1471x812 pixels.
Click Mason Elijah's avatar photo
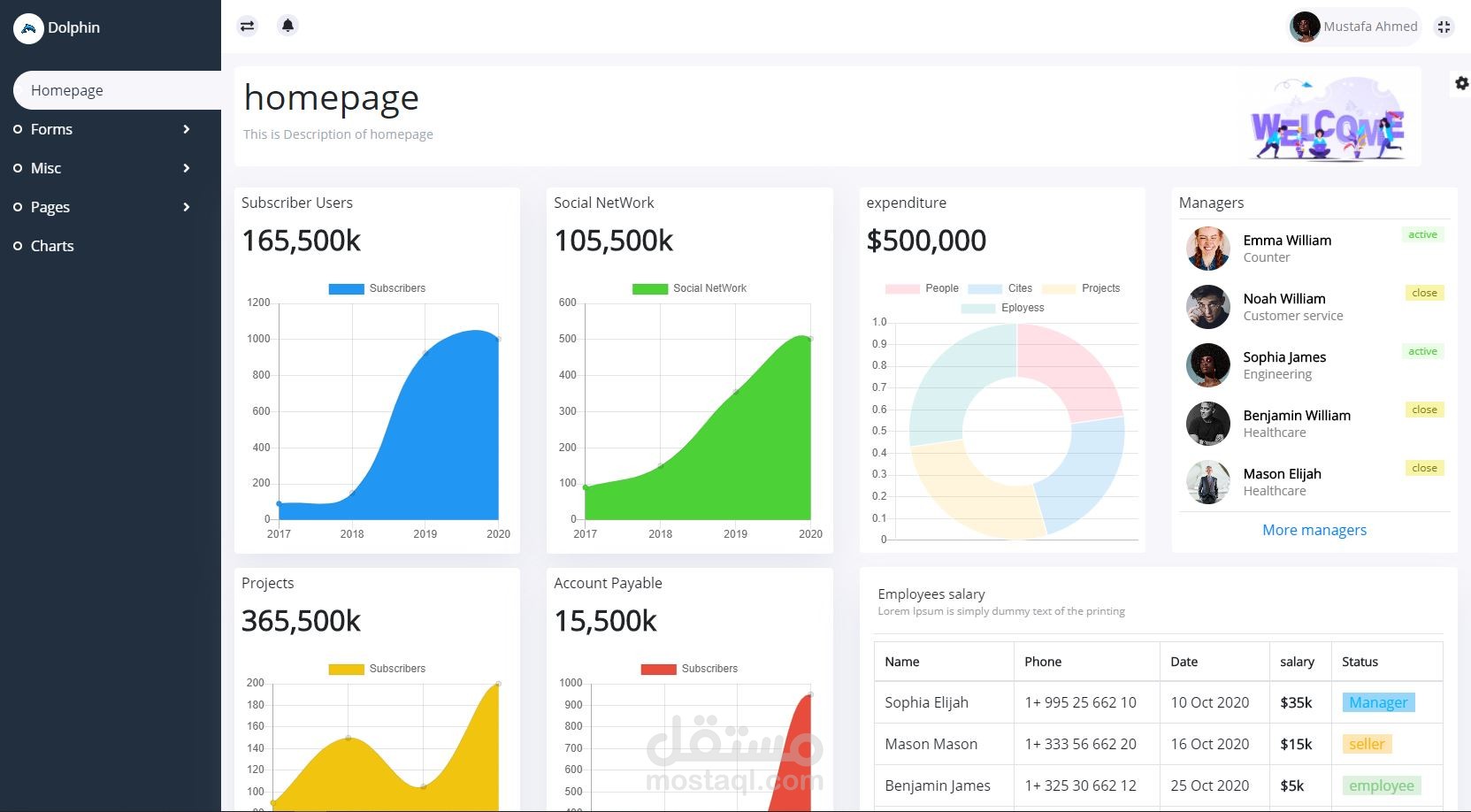[x=1208, y=482]
